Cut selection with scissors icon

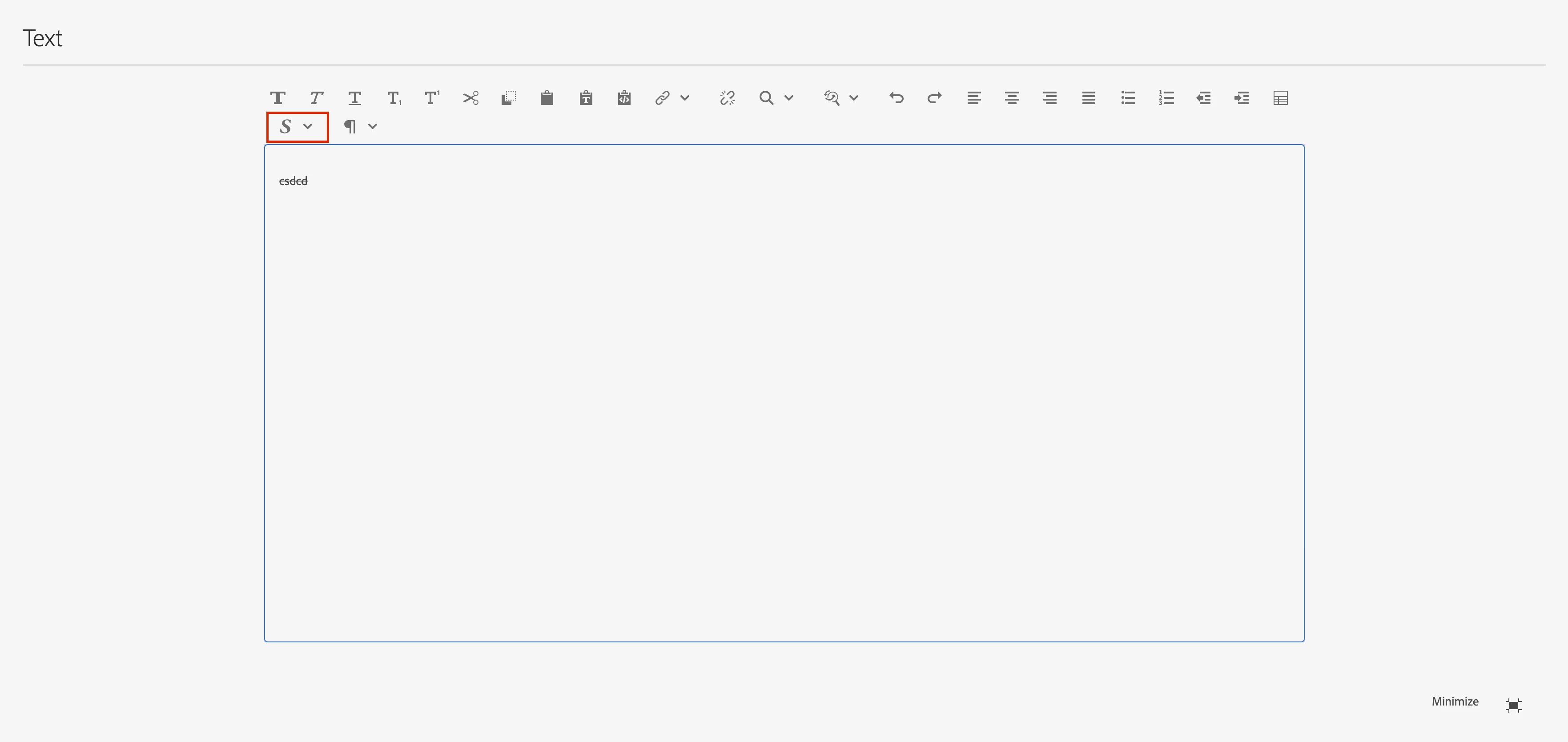point(470,98)
